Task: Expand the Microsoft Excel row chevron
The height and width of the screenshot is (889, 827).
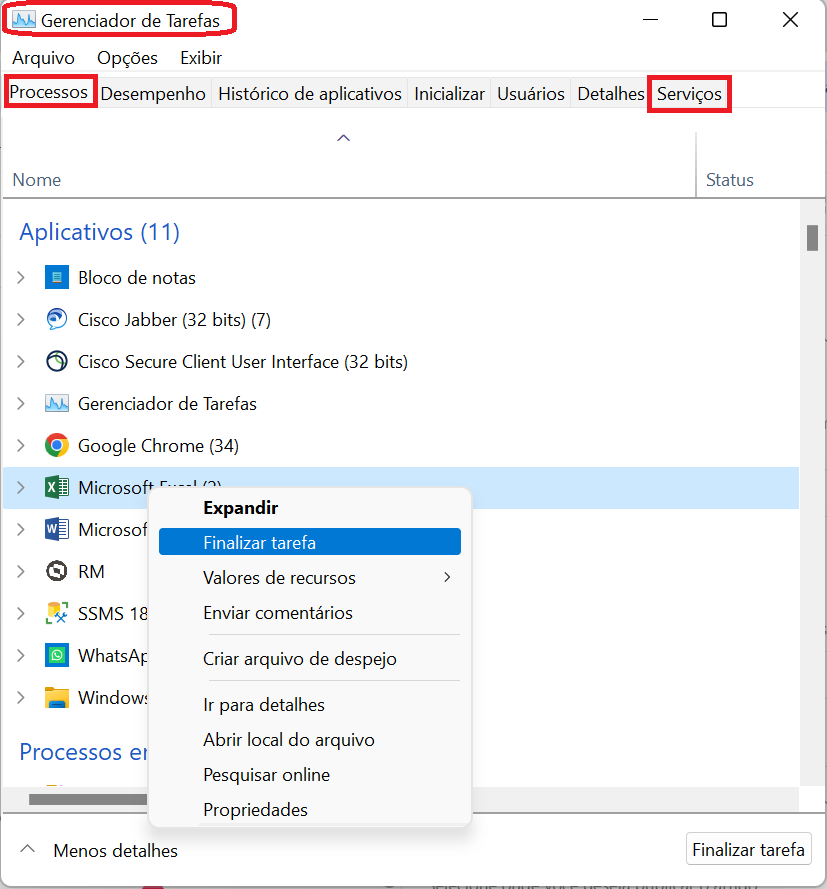Action: tap(21, 487)
